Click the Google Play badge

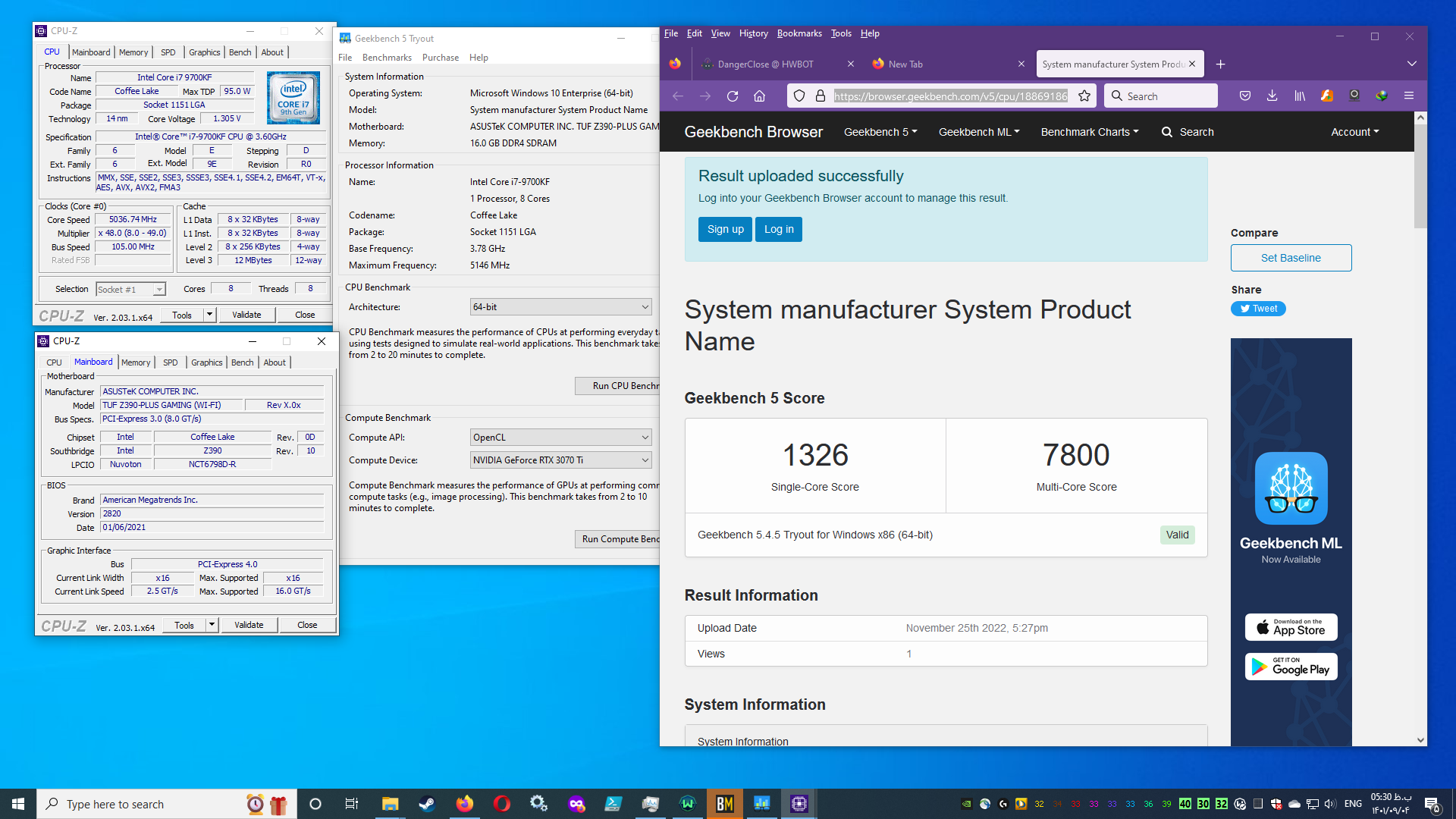tap(1291, 667)
